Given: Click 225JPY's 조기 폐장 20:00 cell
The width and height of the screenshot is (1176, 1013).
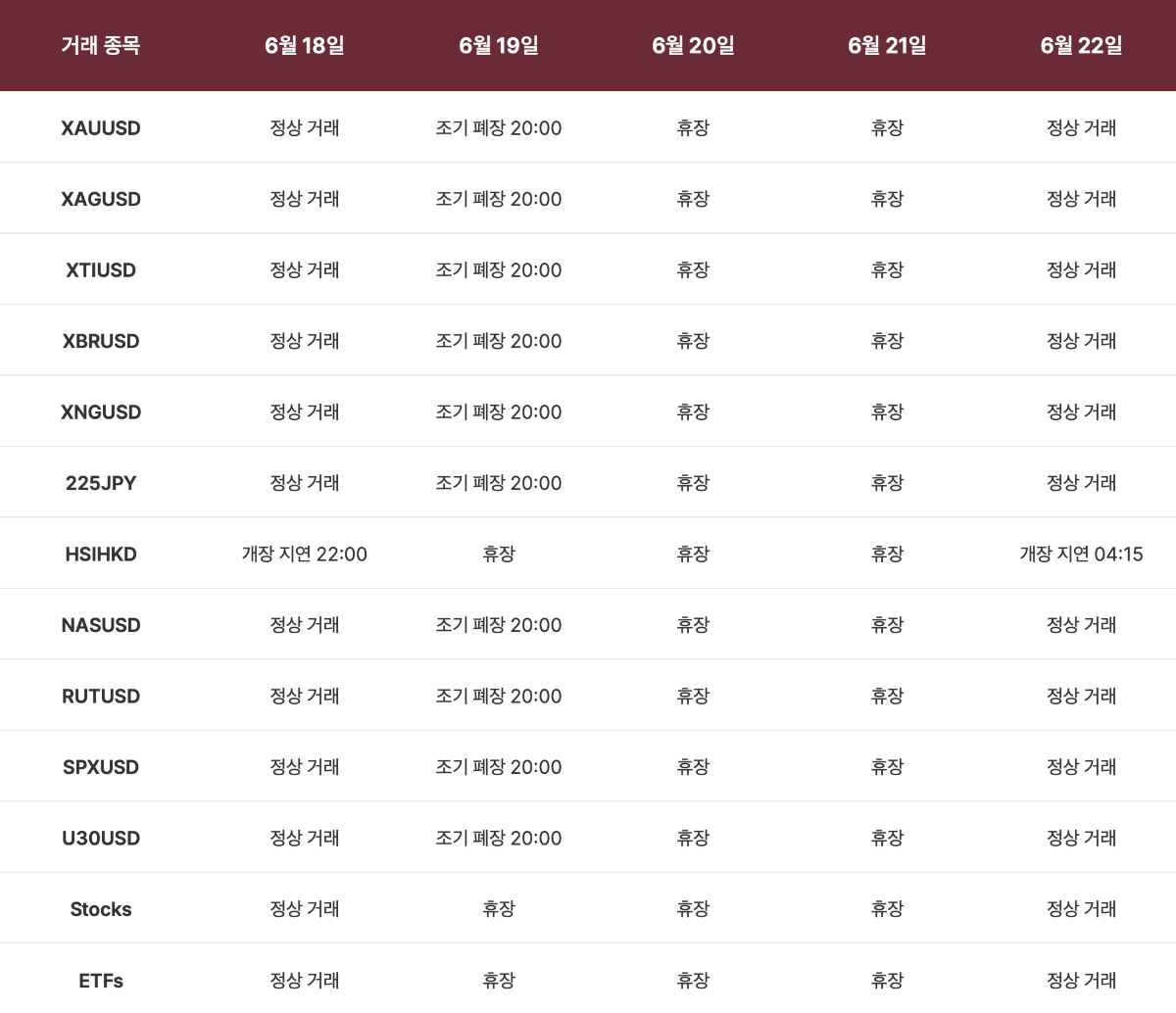Looking at the screenshot, I should click(499, 483).
